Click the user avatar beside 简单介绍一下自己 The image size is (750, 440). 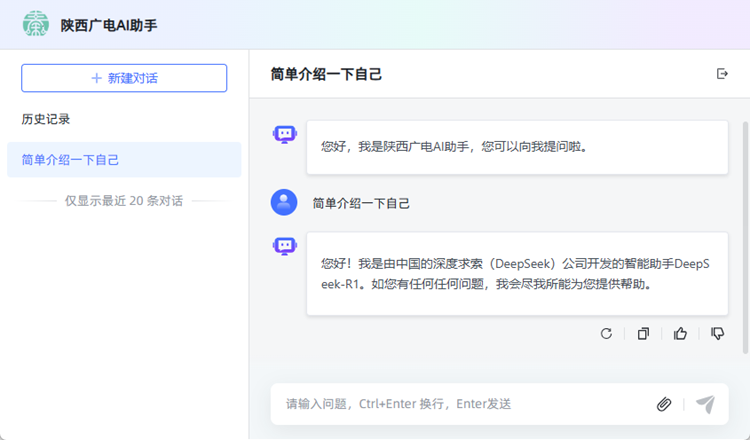coord(284,203)
